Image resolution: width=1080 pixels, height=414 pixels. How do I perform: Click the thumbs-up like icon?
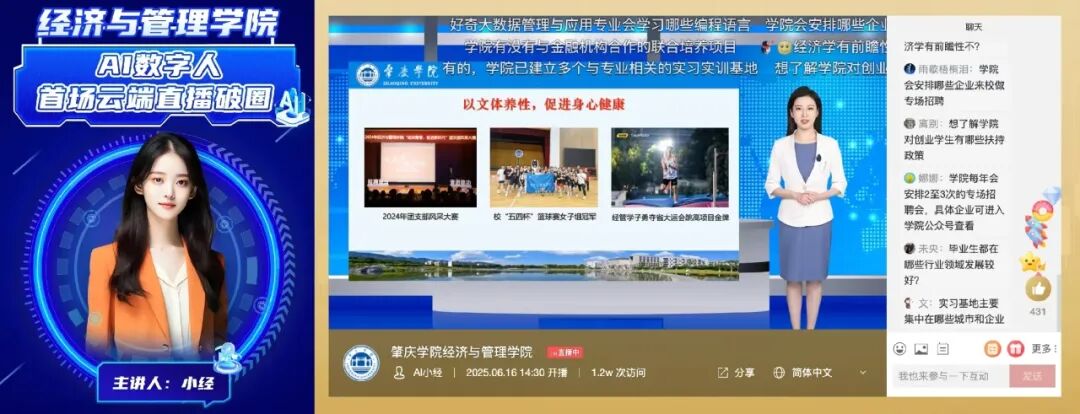pyautogui.click(x=1038, y=288)
